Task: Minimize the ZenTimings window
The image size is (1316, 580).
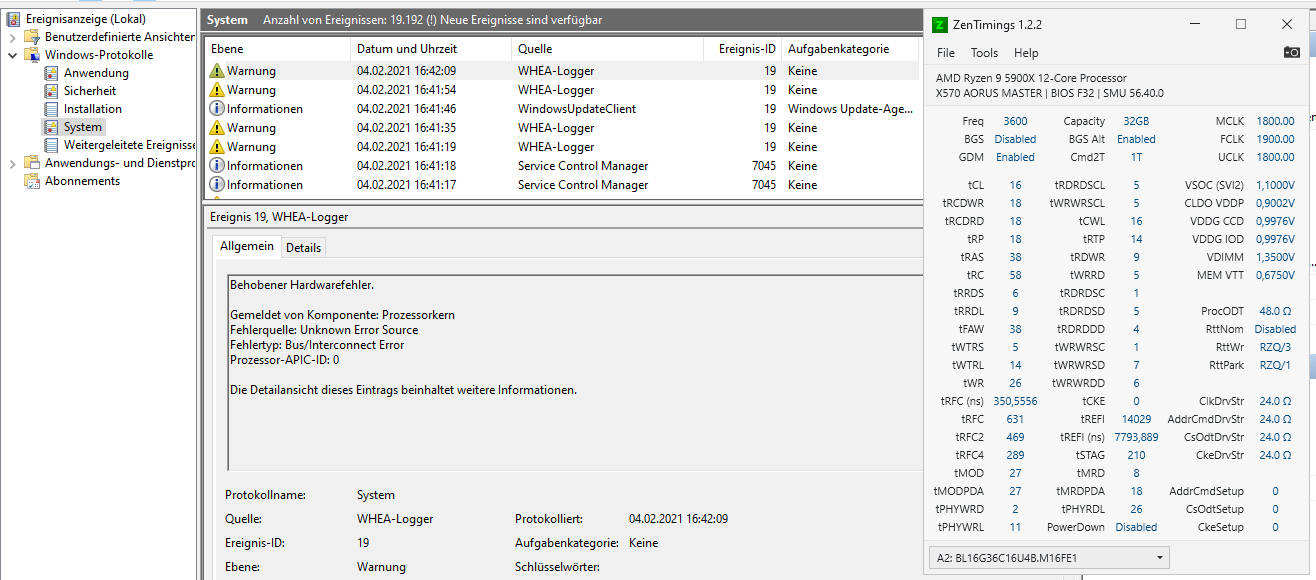Action: point(1195,24)
